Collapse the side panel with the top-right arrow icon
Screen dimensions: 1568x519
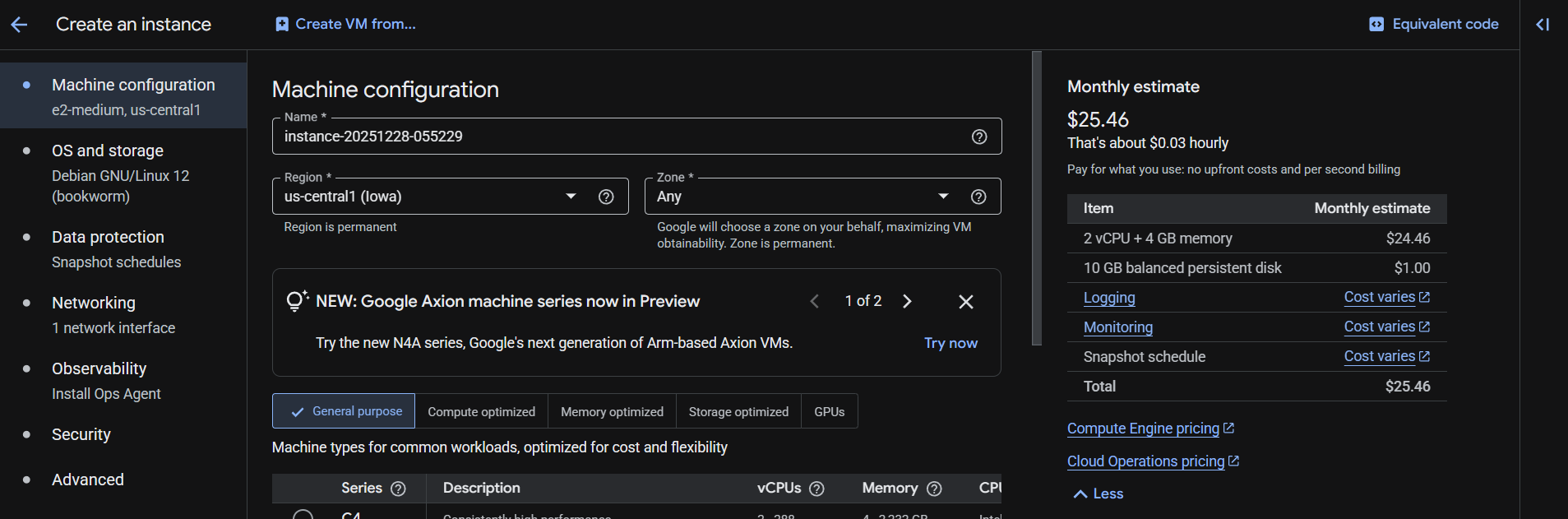[1543, 25]
